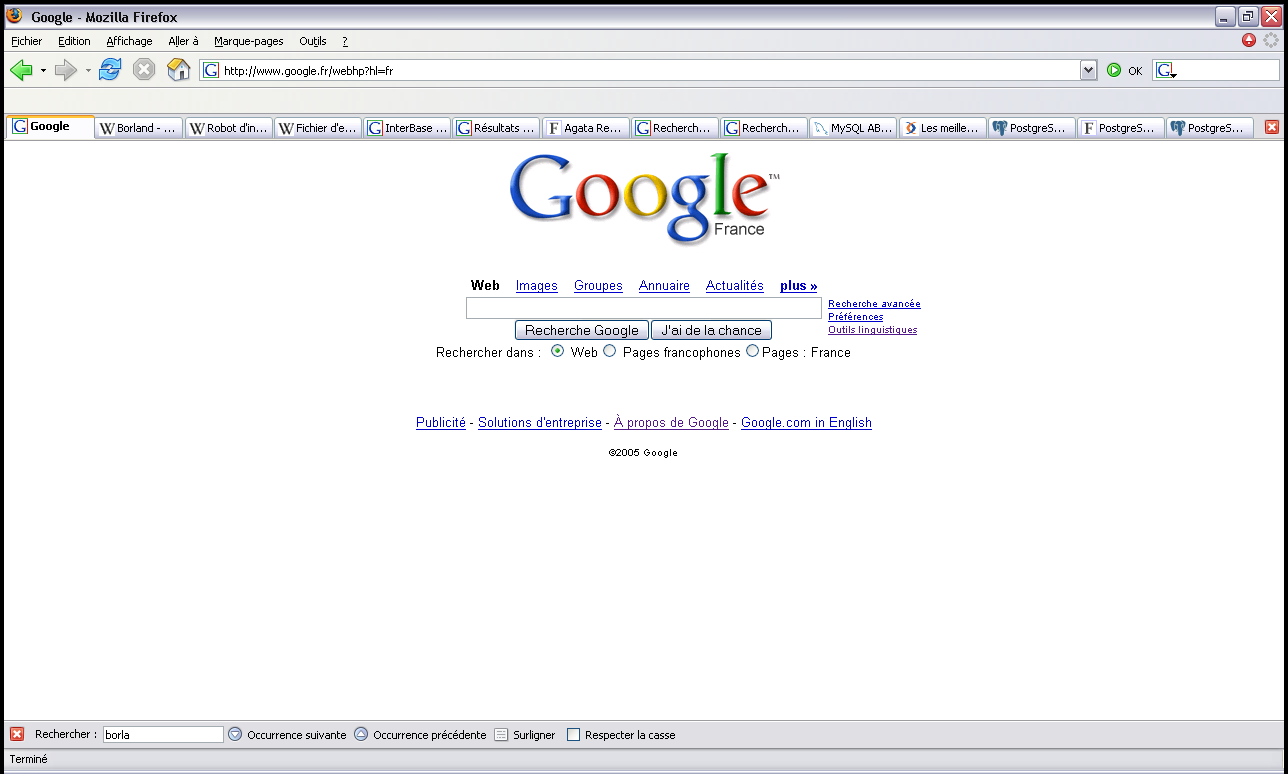
Task: Expand the URL address bar dropdown
Action: pyautogui.click(x=1088, y=70)
